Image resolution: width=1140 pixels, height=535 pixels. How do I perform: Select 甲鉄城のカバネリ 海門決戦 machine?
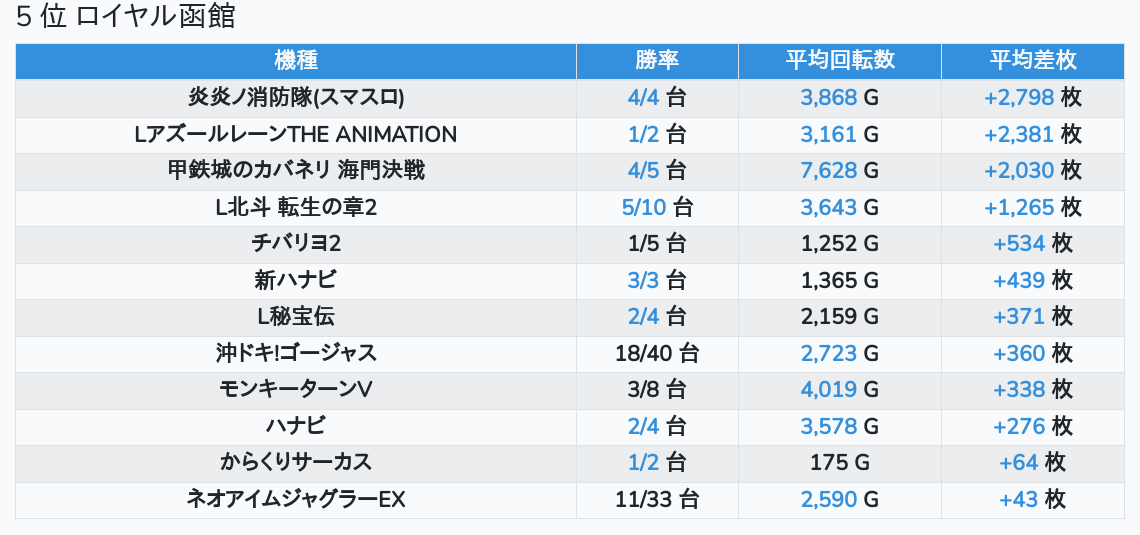coord(296,171)
